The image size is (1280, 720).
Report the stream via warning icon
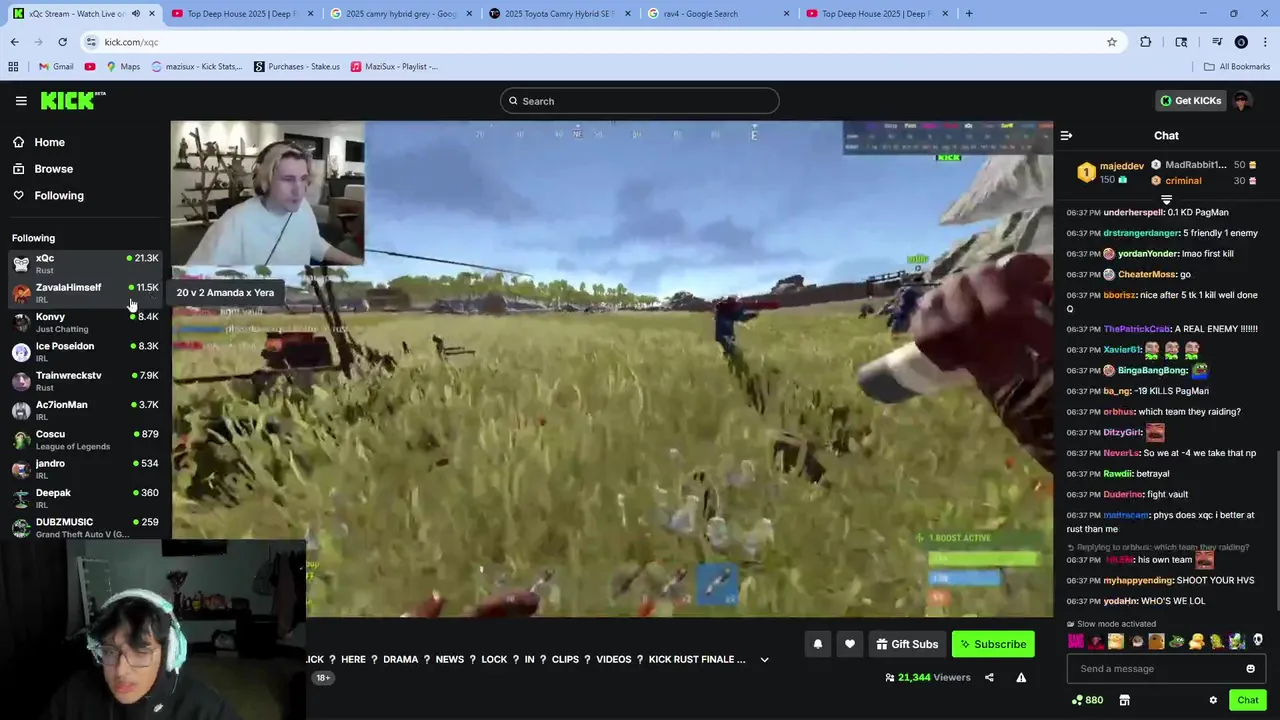(x=1021, y=678)
